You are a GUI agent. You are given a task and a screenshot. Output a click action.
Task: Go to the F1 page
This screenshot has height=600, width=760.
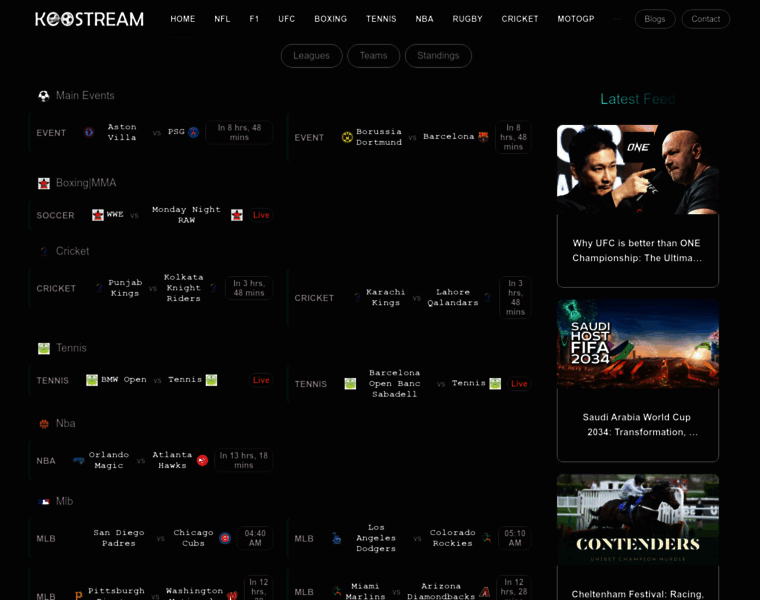254,19
